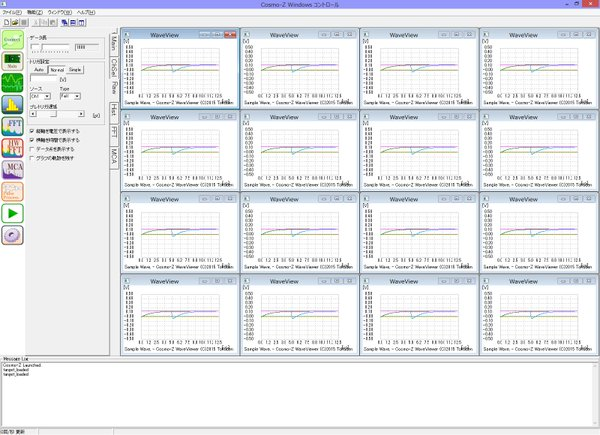Viewport: 600px width, 435px height.
Task: Set trigger mode to Single
Action: (x=76, y=69)
